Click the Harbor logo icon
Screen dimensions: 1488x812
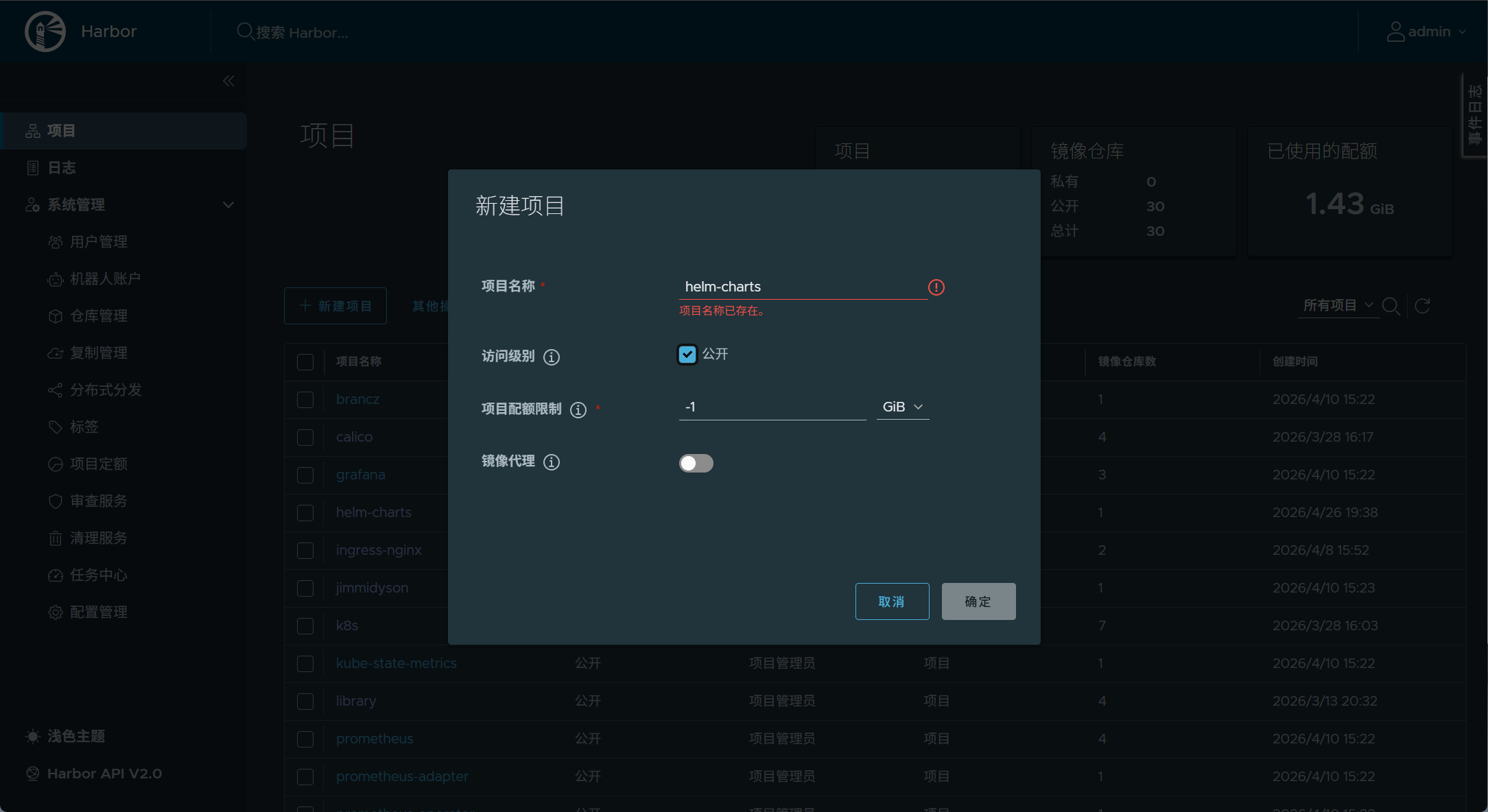pyautogui.click(x=45, y=32)
